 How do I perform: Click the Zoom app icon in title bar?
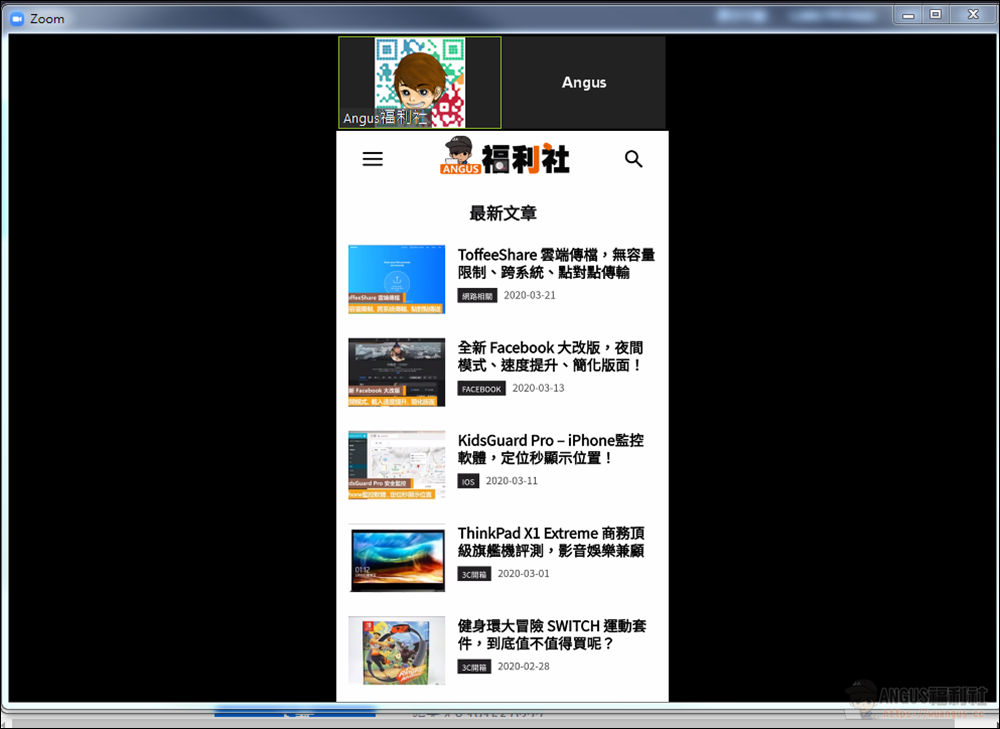click(x=16, y=18)
